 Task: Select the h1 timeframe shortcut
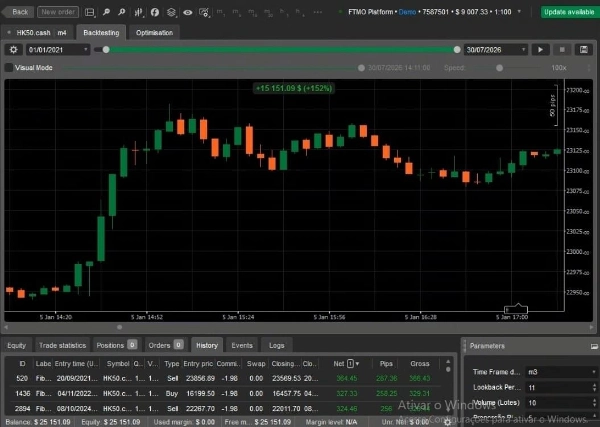[283, 12]
